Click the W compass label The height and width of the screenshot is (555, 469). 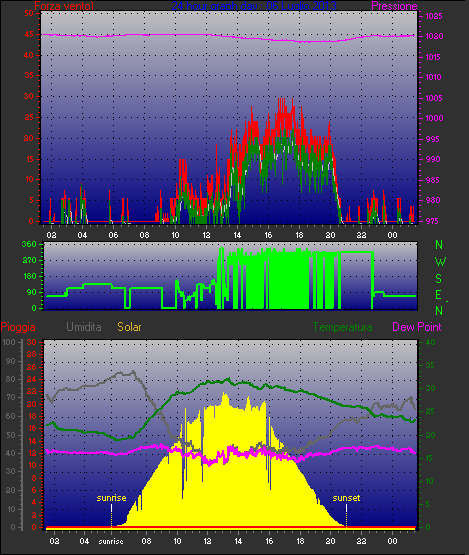(x=440, y=262)
